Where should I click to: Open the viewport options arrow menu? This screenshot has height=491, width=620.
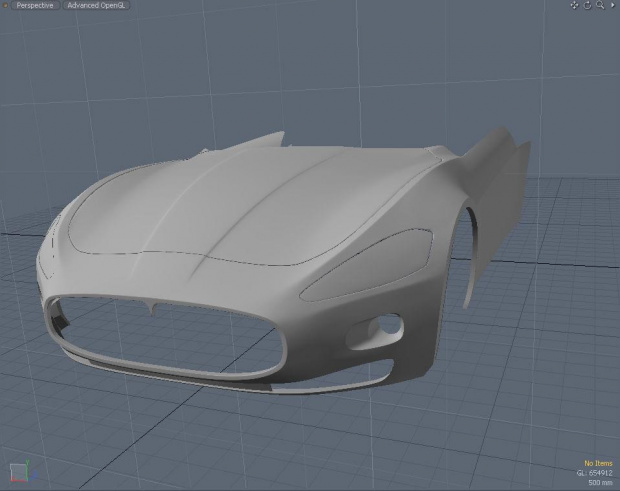click(613, 5)
